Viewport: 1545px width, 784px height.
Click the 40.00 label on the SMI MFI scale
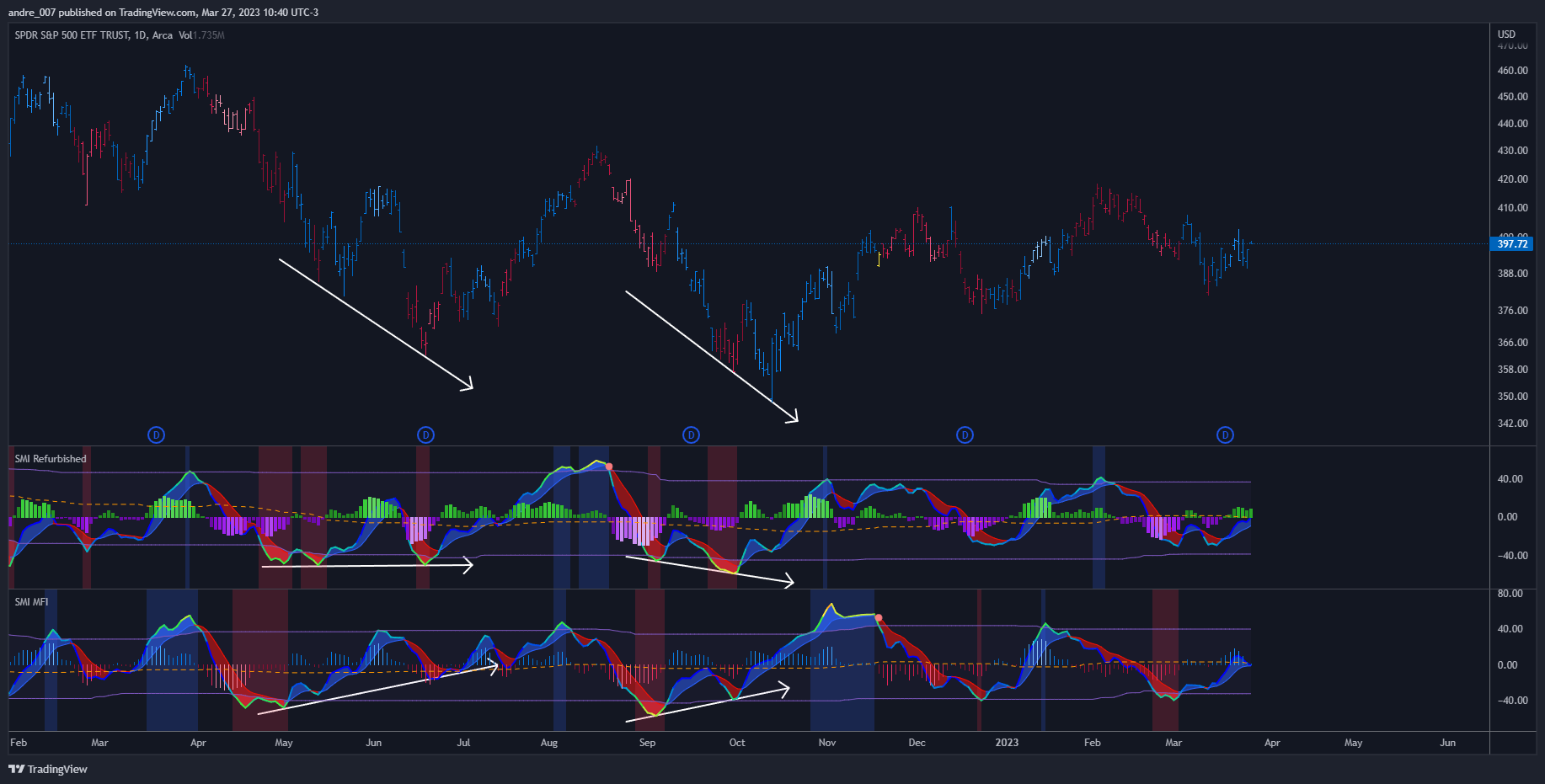[x=1510, y=629]
